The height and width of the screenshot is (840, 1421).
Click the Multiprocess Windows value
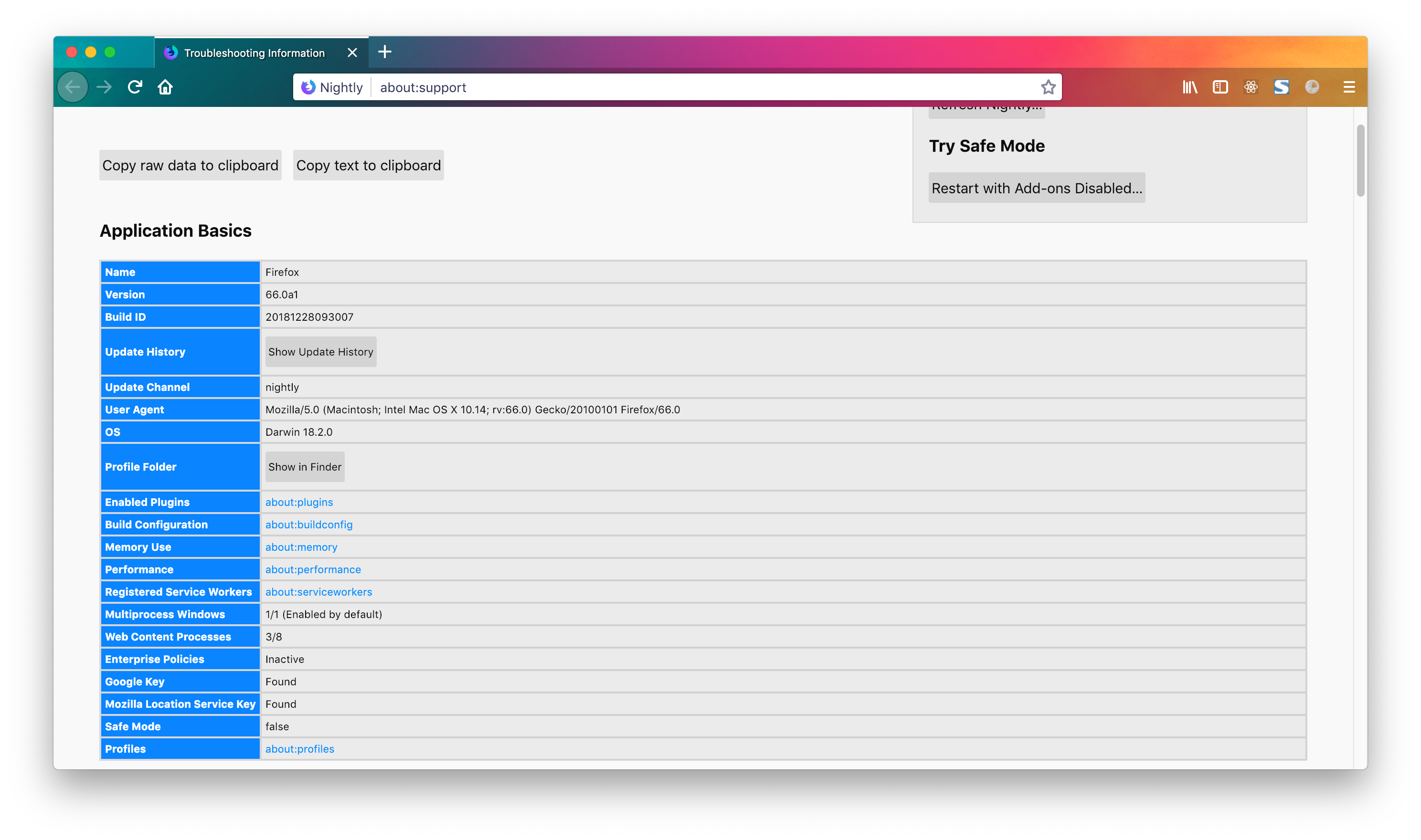324,615
